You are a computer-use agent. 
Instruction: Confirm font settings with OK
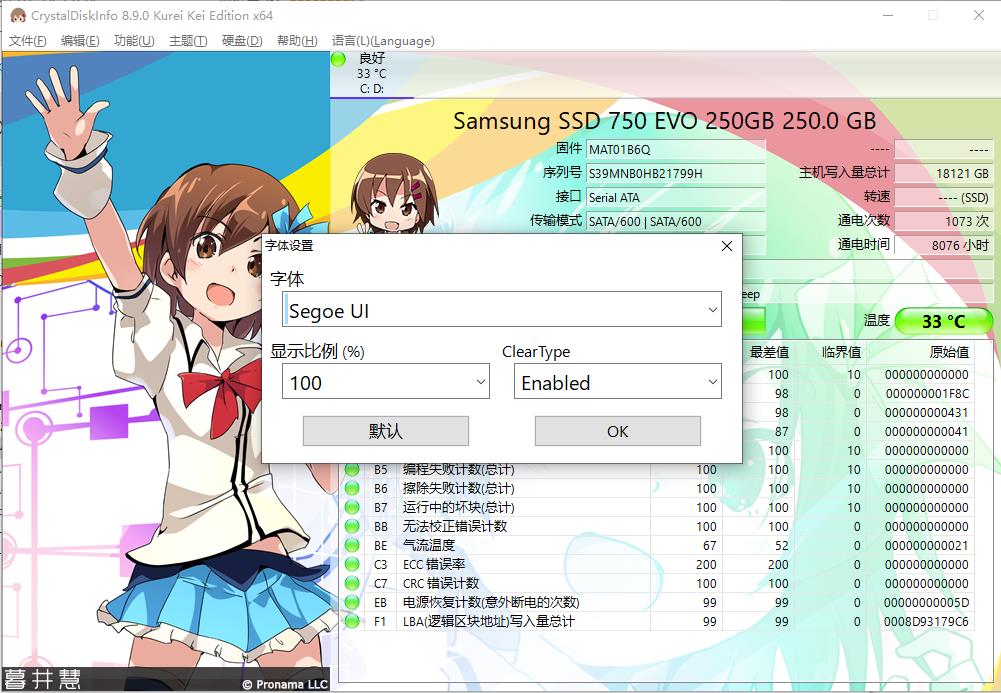pos(617,431)
